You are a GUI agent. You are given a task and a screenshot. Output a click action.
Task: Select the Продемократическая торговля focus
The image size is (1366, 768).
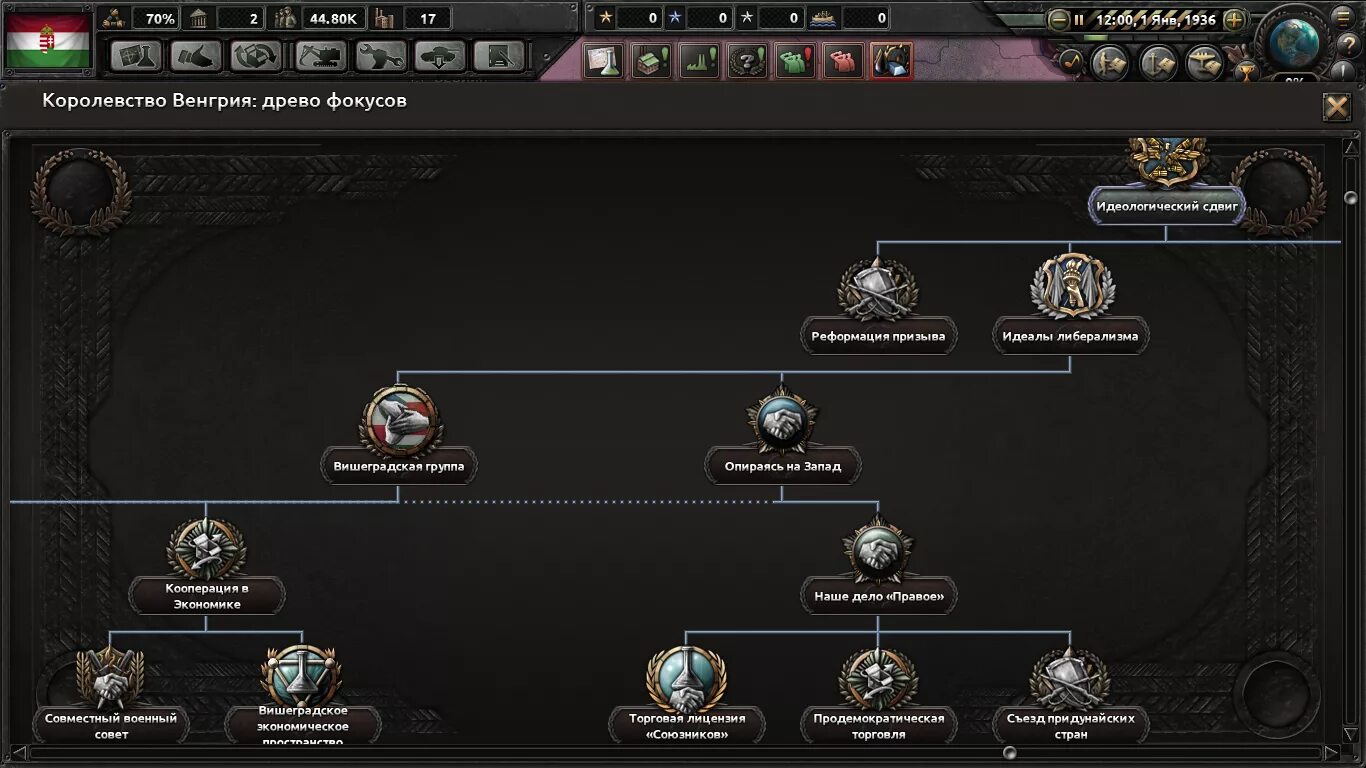[878, 726]
